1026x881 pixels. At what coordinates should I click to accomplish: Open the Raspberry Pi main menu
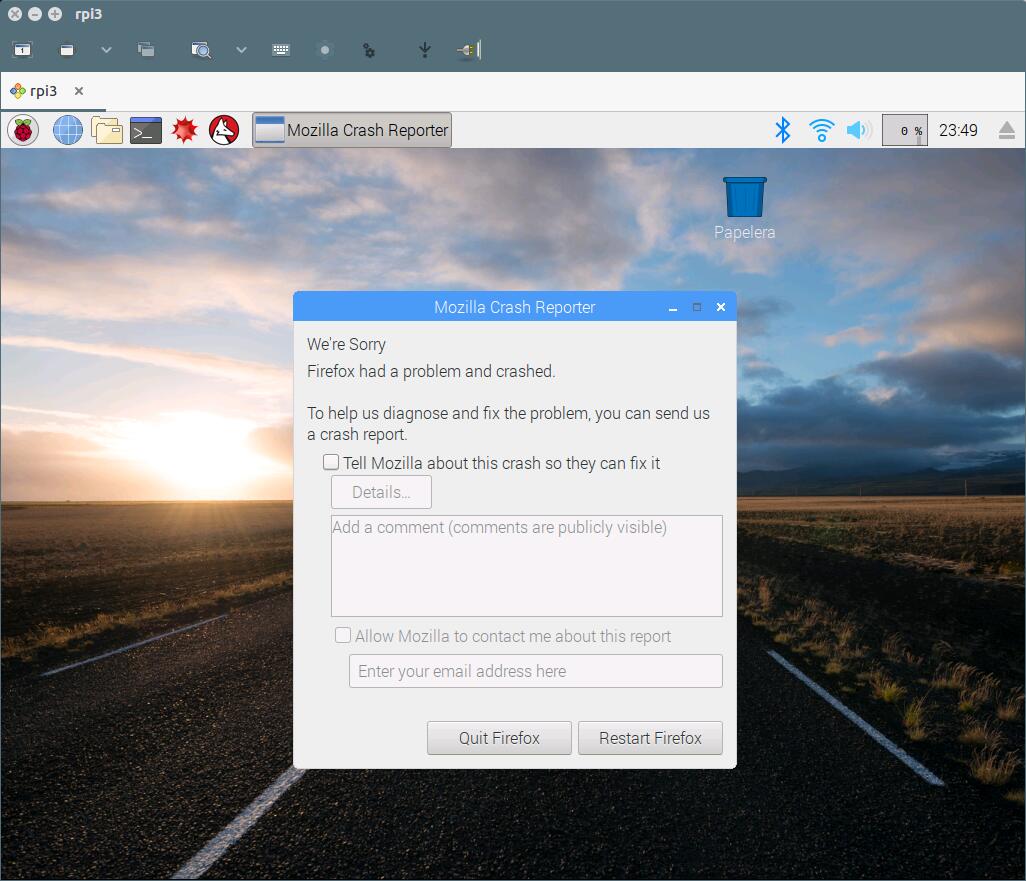tap(23, 130)
